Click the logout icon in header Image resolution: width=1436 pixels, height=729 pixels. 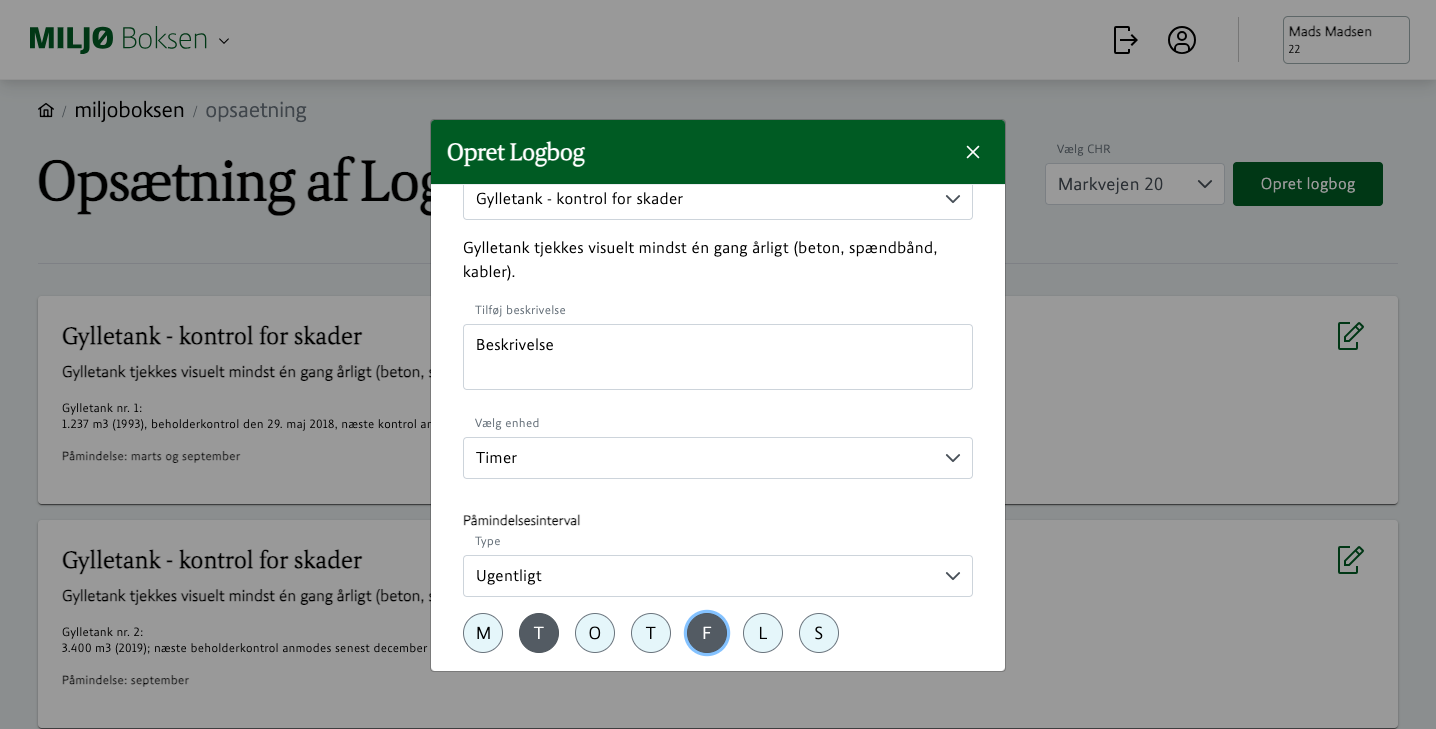pyautogui.click(x=1125, y=40)
